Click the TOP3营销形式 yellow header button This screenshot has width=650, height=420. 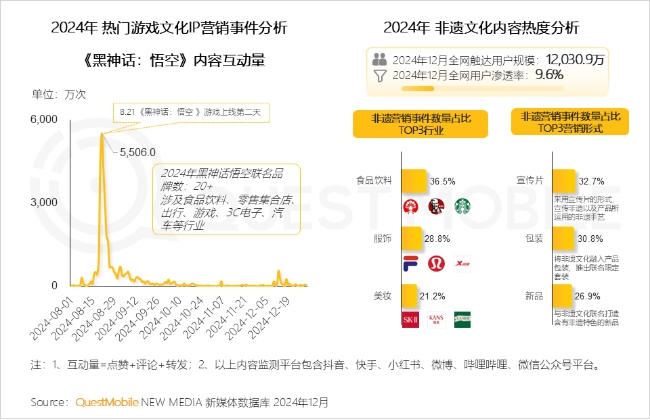[x=570, y=122]
